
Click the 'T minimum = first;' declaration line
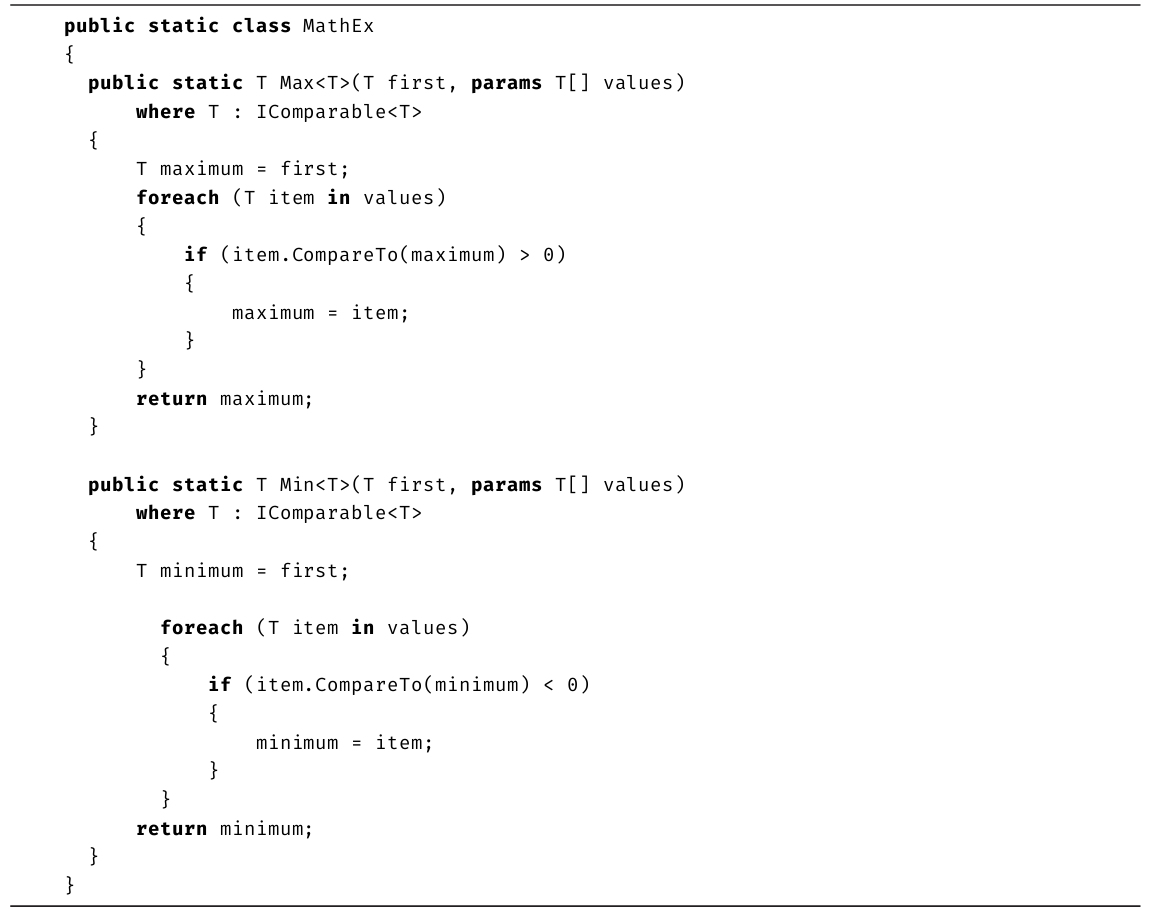click(x=243, y=571)
